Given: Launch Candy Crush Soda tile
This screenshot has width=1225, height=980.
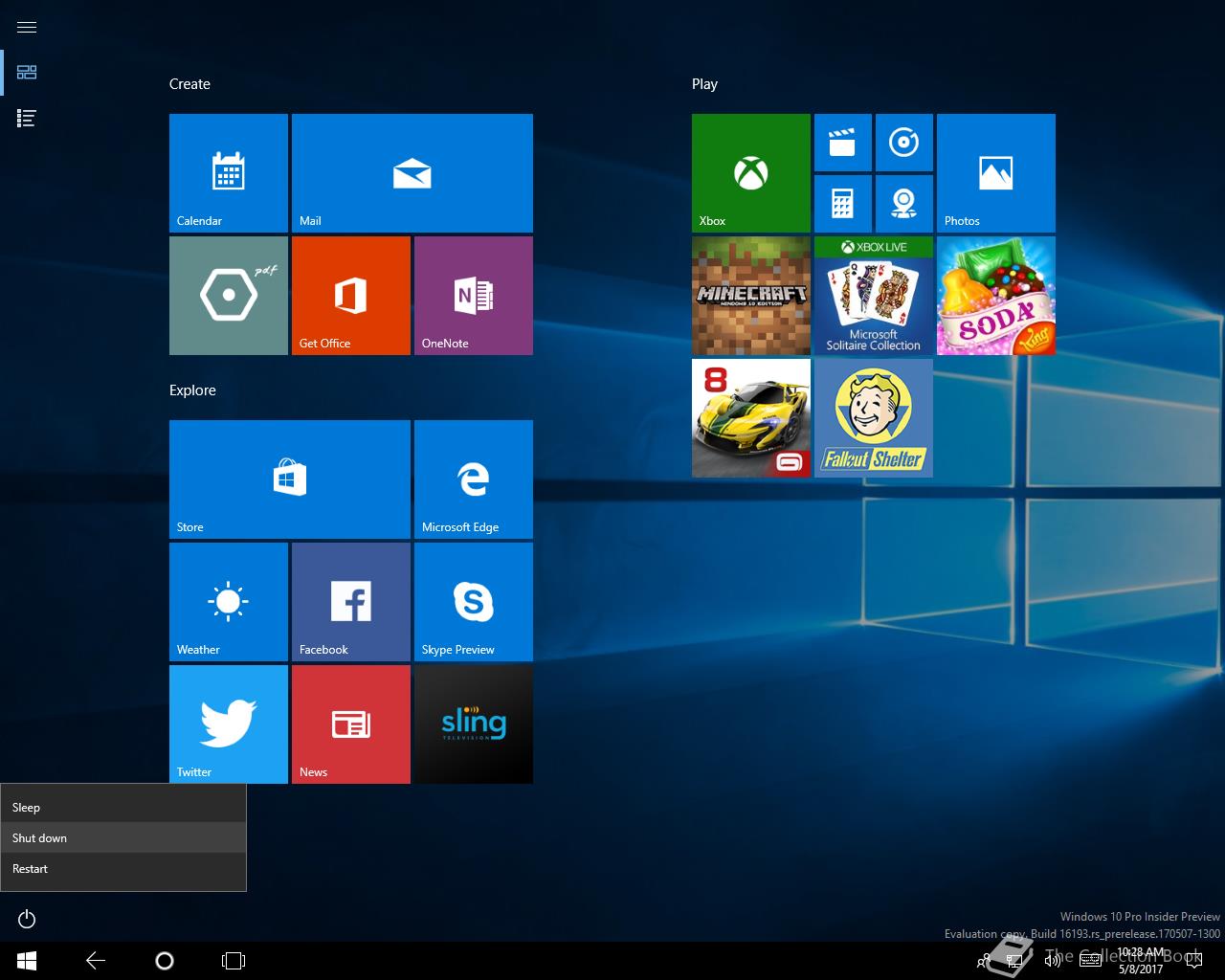Looking at the screenshot, I should [996, 296].
